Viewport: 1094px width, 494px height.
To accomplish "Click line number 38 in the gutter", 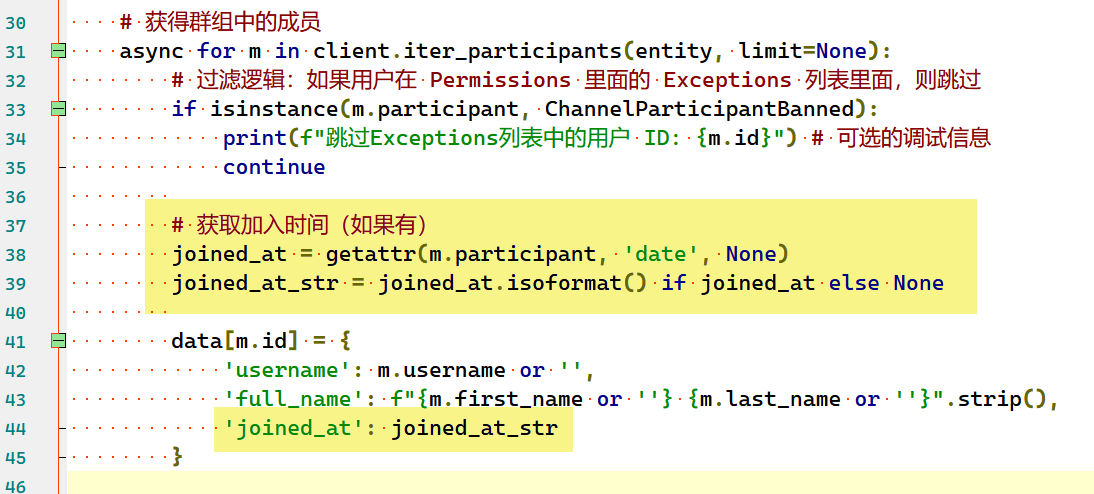I will (x=18, y=254).
